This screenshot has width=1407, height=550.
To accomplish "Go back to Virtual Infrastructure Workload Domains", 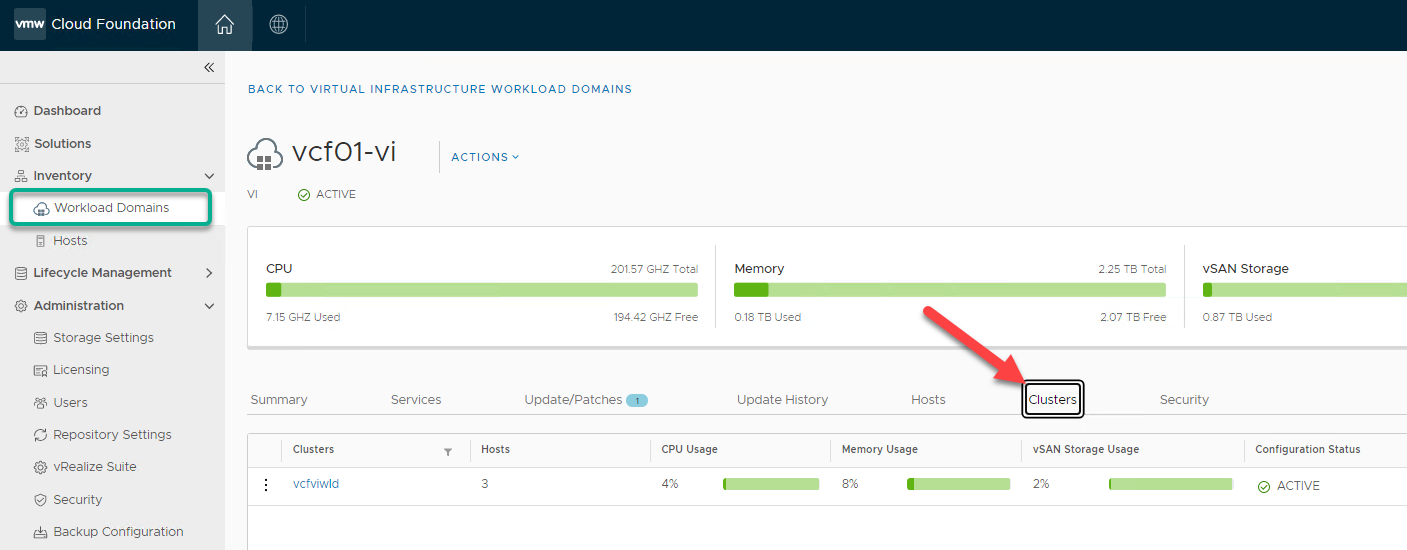I will coord(440,89).
